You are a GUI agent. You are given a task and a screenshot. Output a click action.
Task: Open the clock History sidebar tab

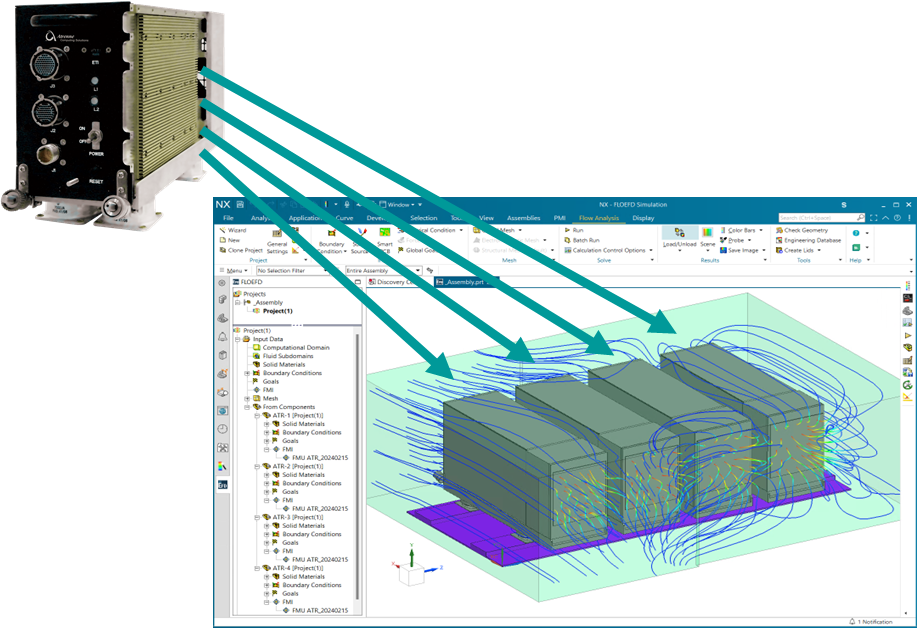click(223, 429)
